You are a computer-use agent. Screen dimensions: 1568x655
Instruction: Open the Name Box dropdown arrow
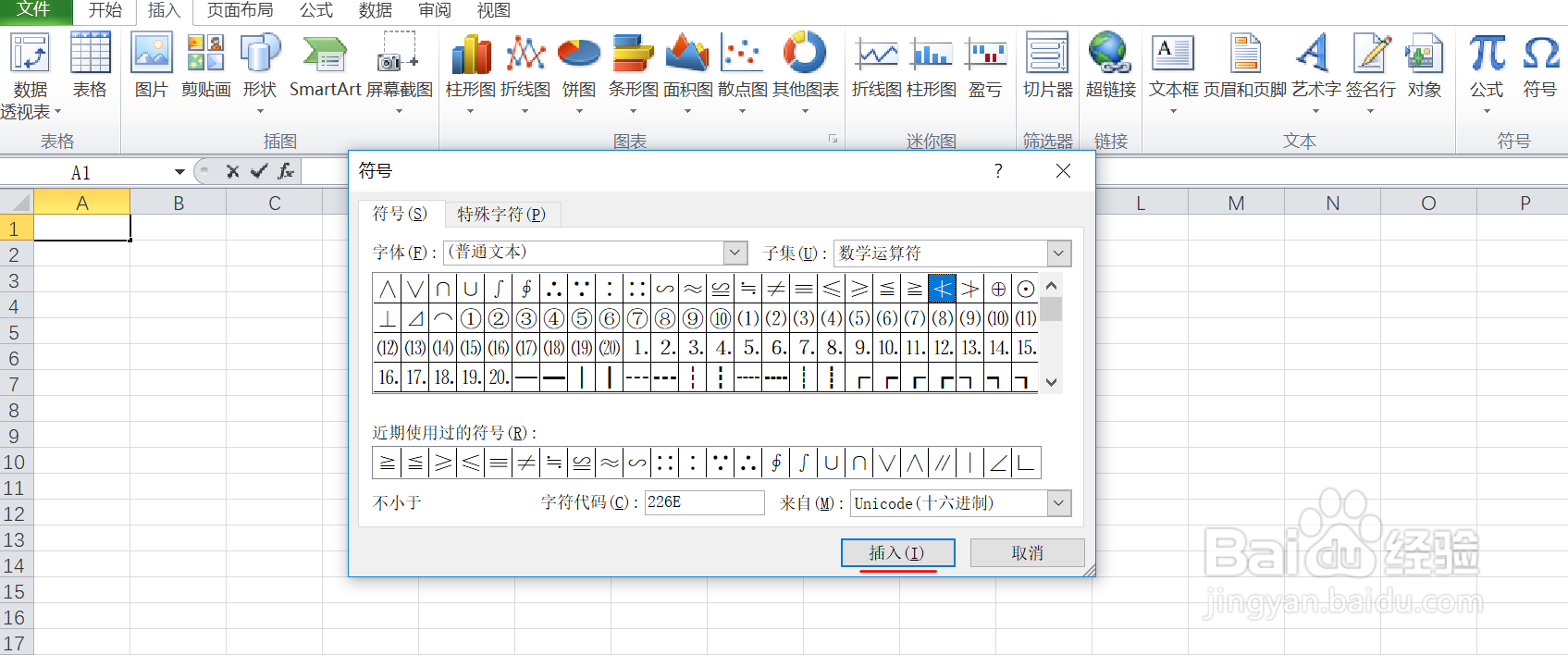pos(179,172)
